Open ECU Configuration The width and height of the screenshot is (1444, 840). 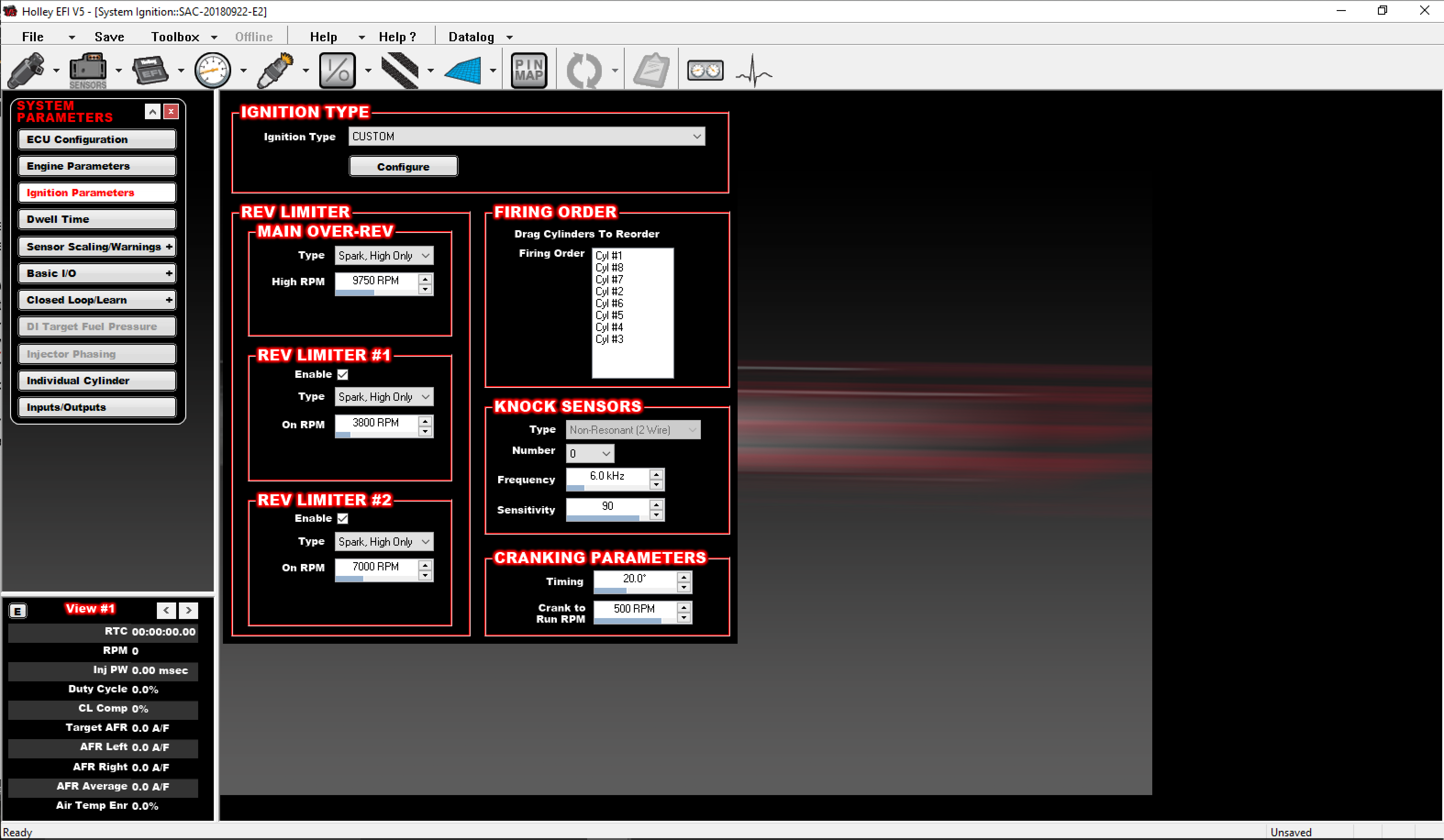pos(97,139)
